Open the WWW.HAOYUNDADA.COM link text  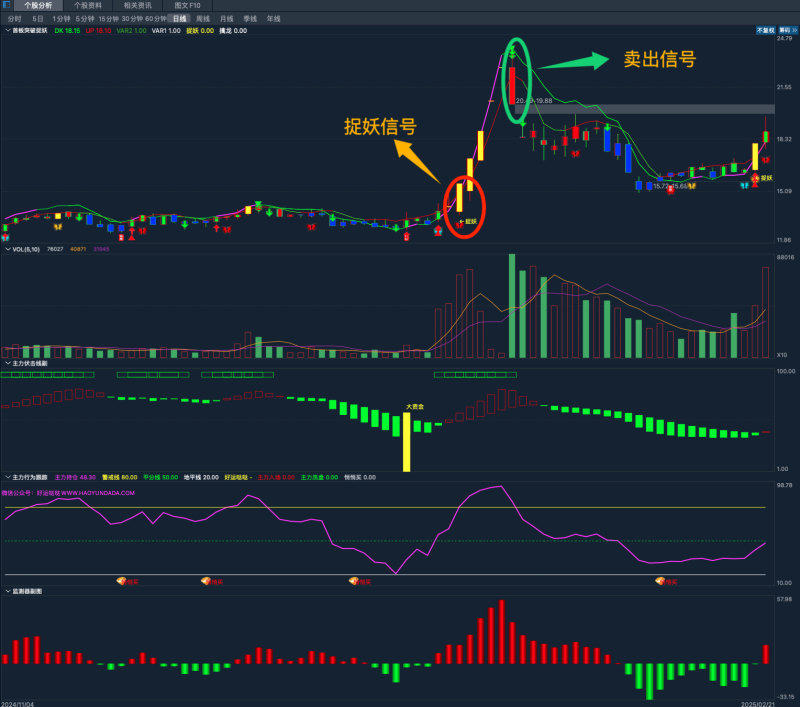coord(97,493)
